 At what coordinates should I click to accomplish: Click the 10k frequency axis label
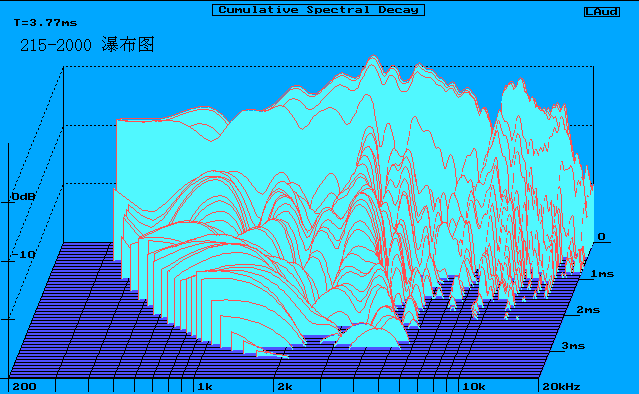point(474,386)
